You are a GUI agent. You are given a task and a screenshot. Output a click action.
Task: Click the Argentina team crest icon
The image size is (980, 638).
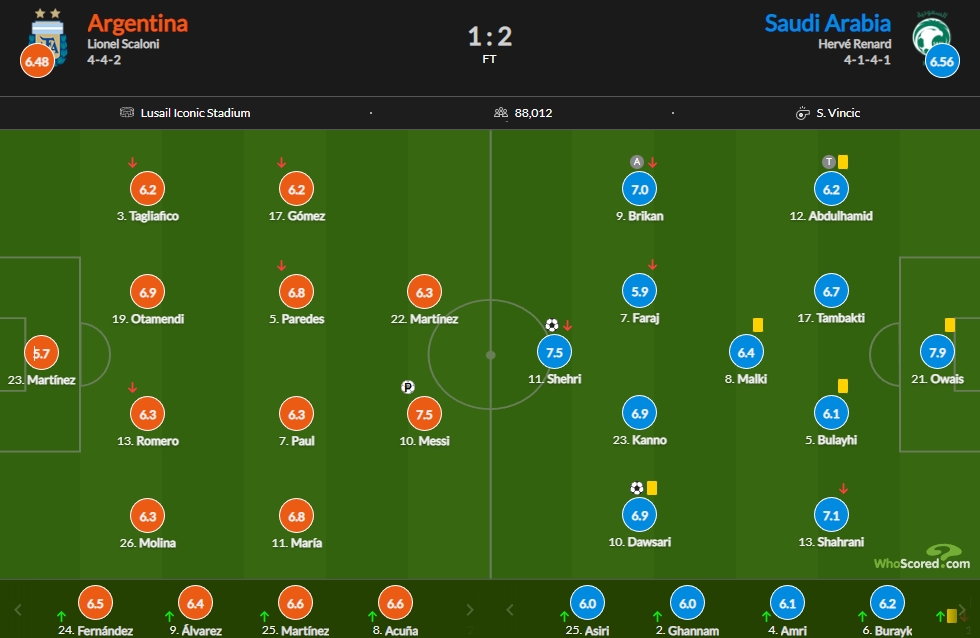coord(48,36)
